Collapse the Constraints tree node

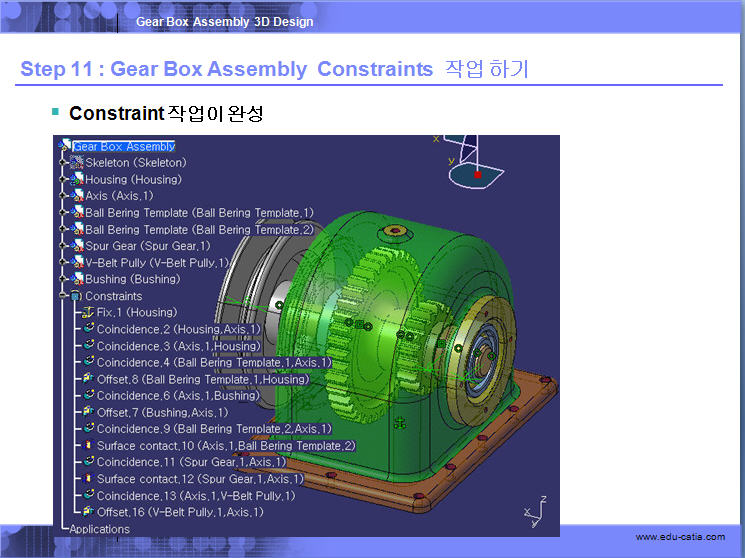[63, 296]
